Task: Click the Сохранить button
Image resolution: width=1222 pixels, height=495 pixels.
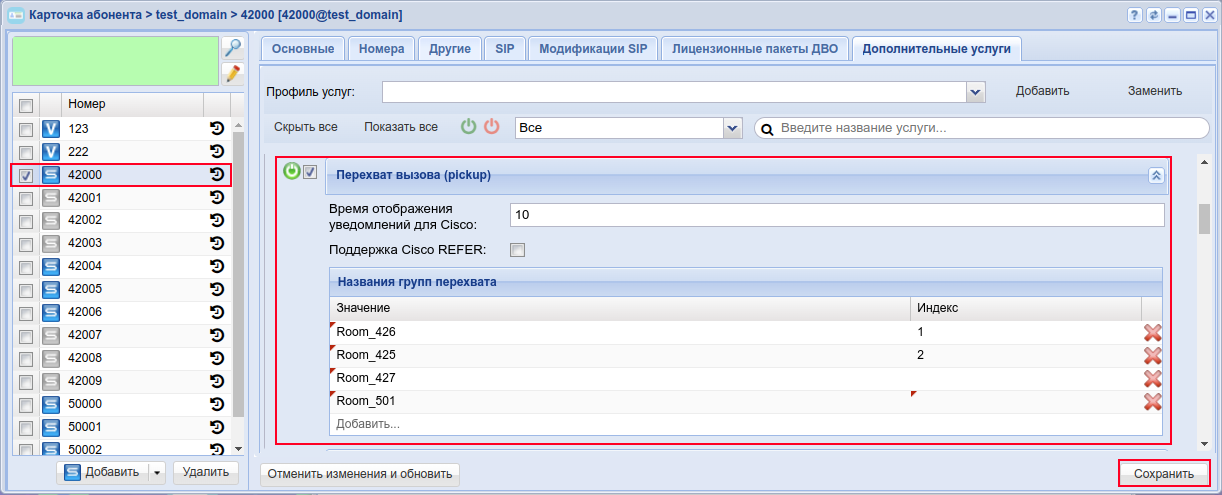Action: point(1164,474)
